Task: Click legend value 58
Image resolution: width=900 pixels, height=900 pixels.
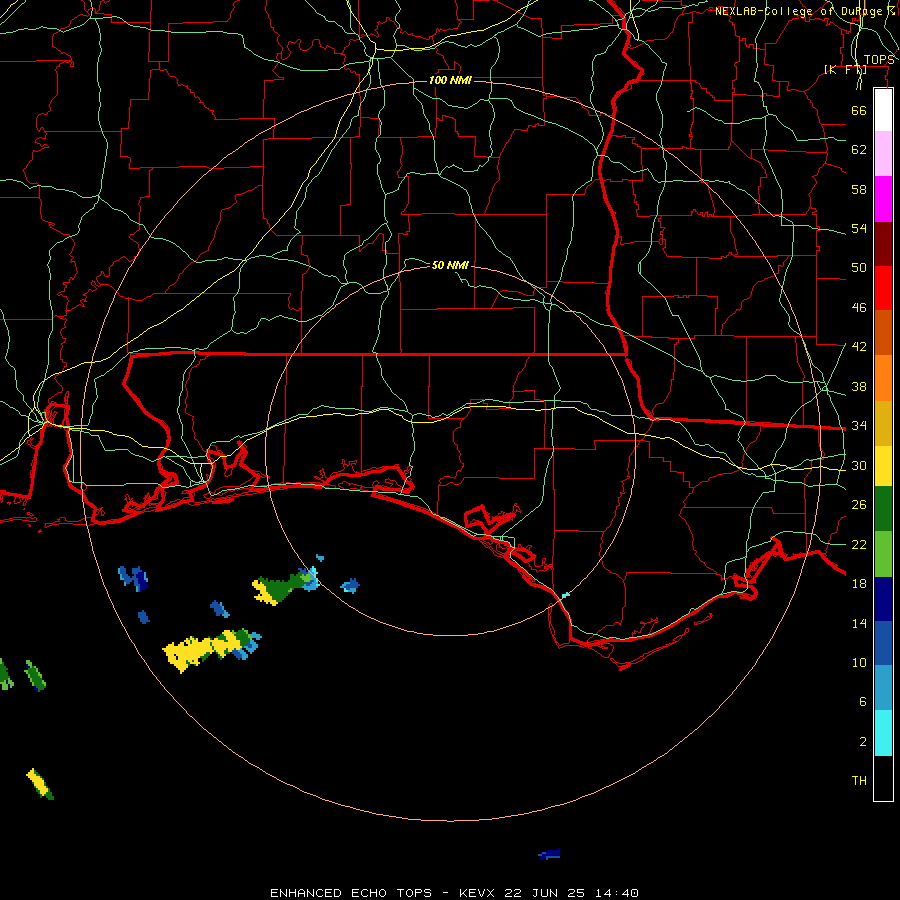Action: click(x=859, y=189)
